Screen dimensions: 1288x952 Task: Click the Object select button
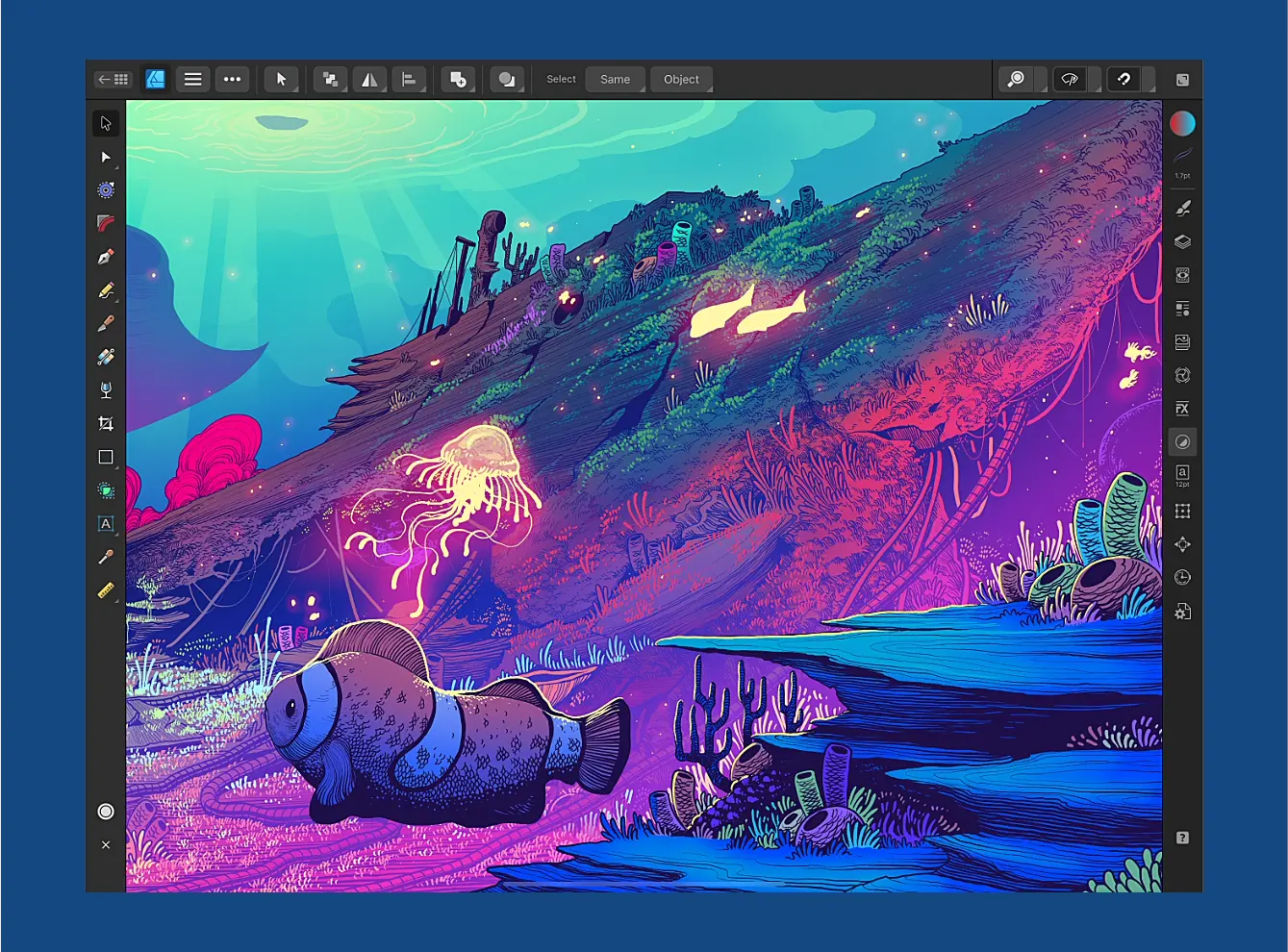click(681, 80)
